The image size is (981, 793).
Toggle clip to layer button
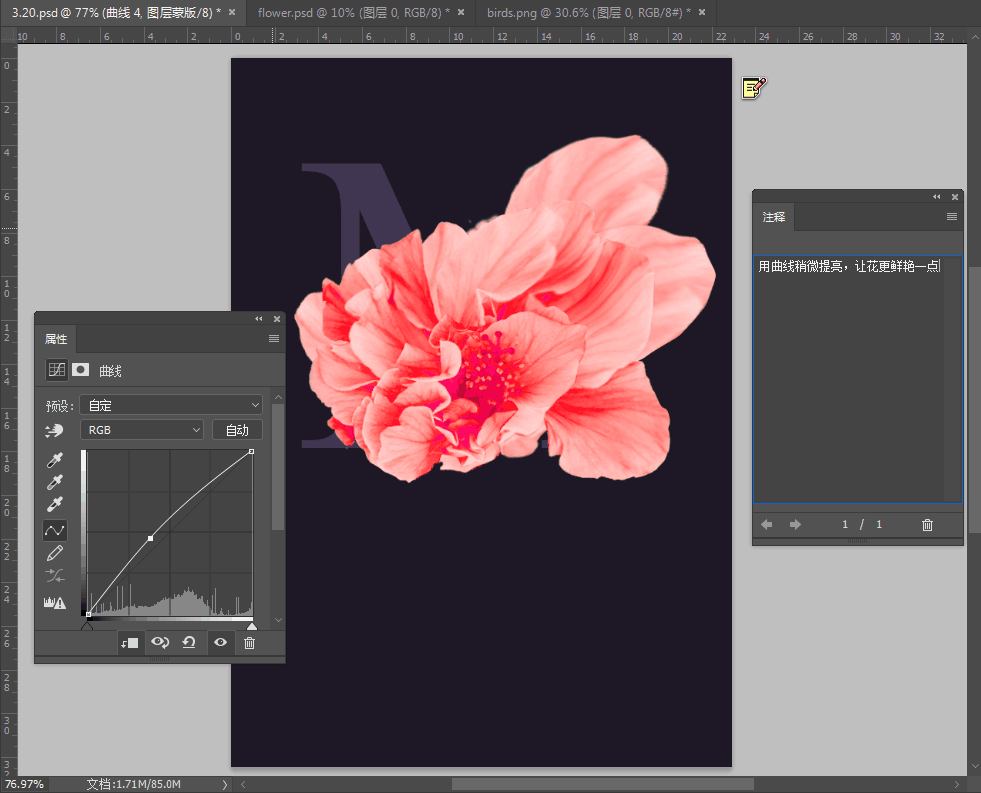point(129,643)
